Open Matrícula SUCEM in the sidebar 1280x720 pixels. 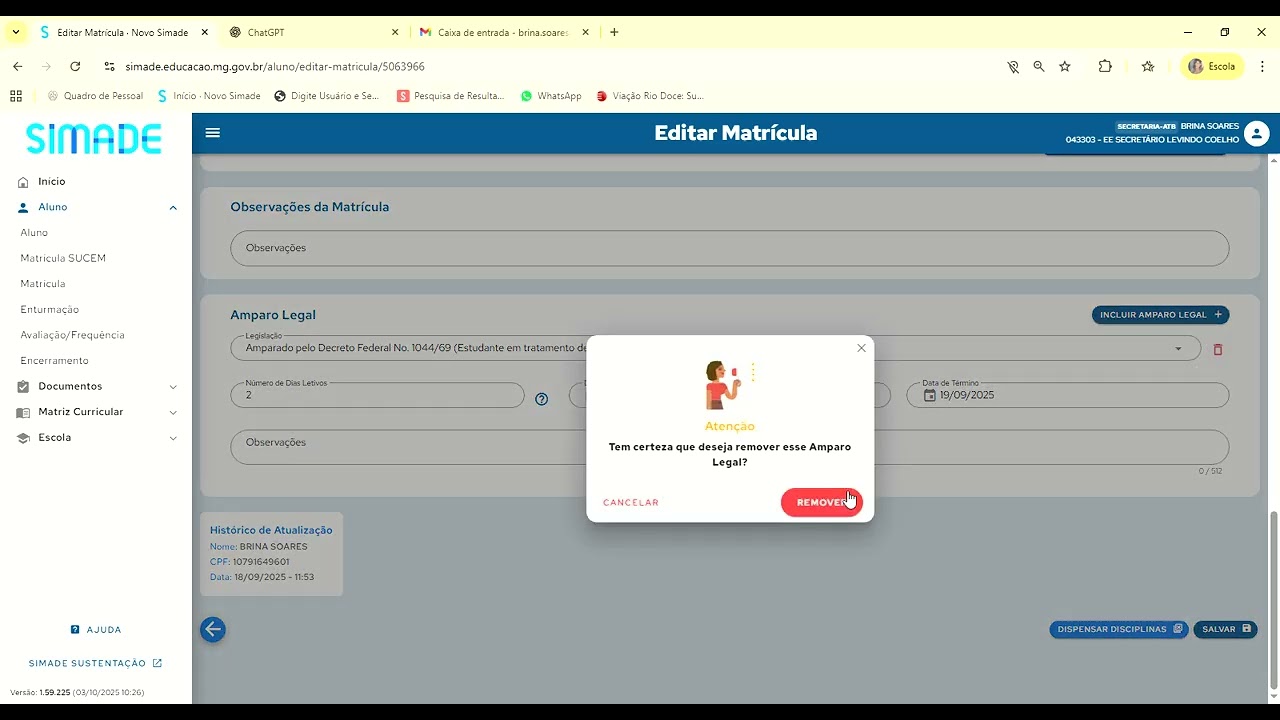click(x=63, y=258)
